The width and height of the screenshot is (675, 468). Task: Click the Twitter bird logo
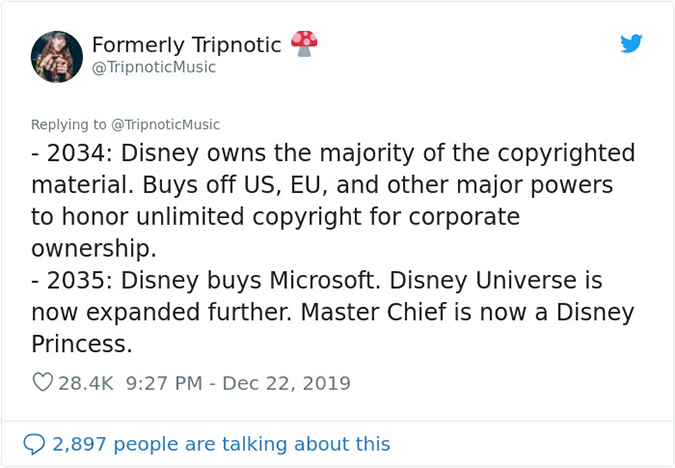pyautogui.click(x=630, y=44)
